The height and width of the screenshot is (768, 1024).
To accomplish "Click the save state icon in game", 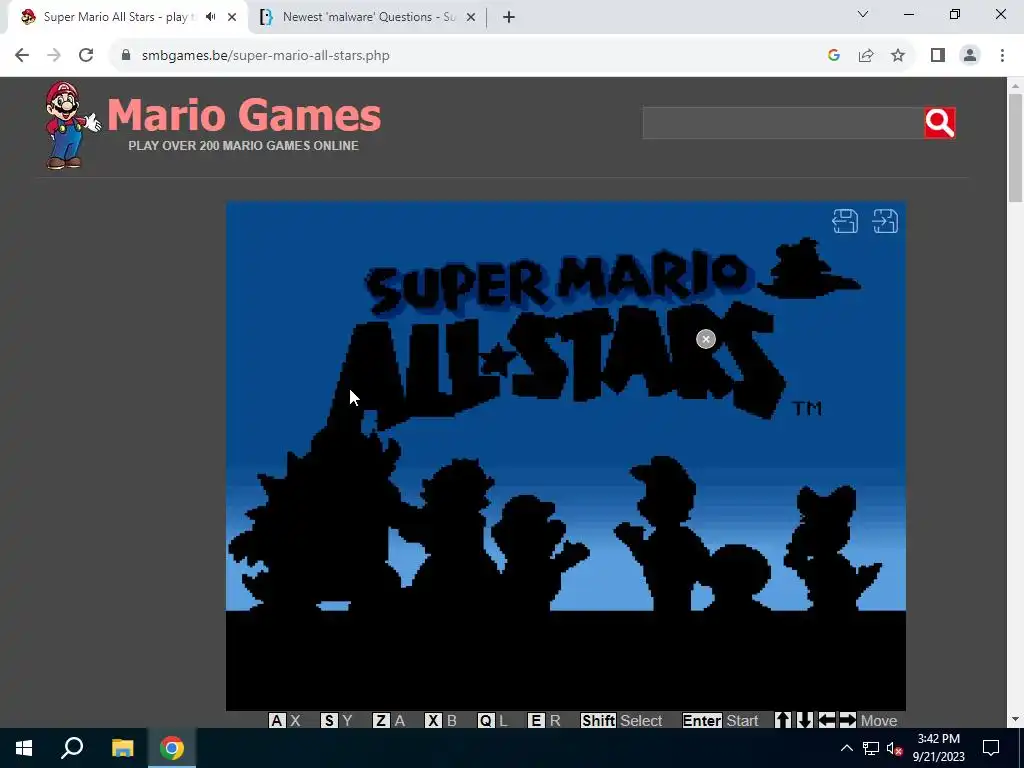I will 845,221.
